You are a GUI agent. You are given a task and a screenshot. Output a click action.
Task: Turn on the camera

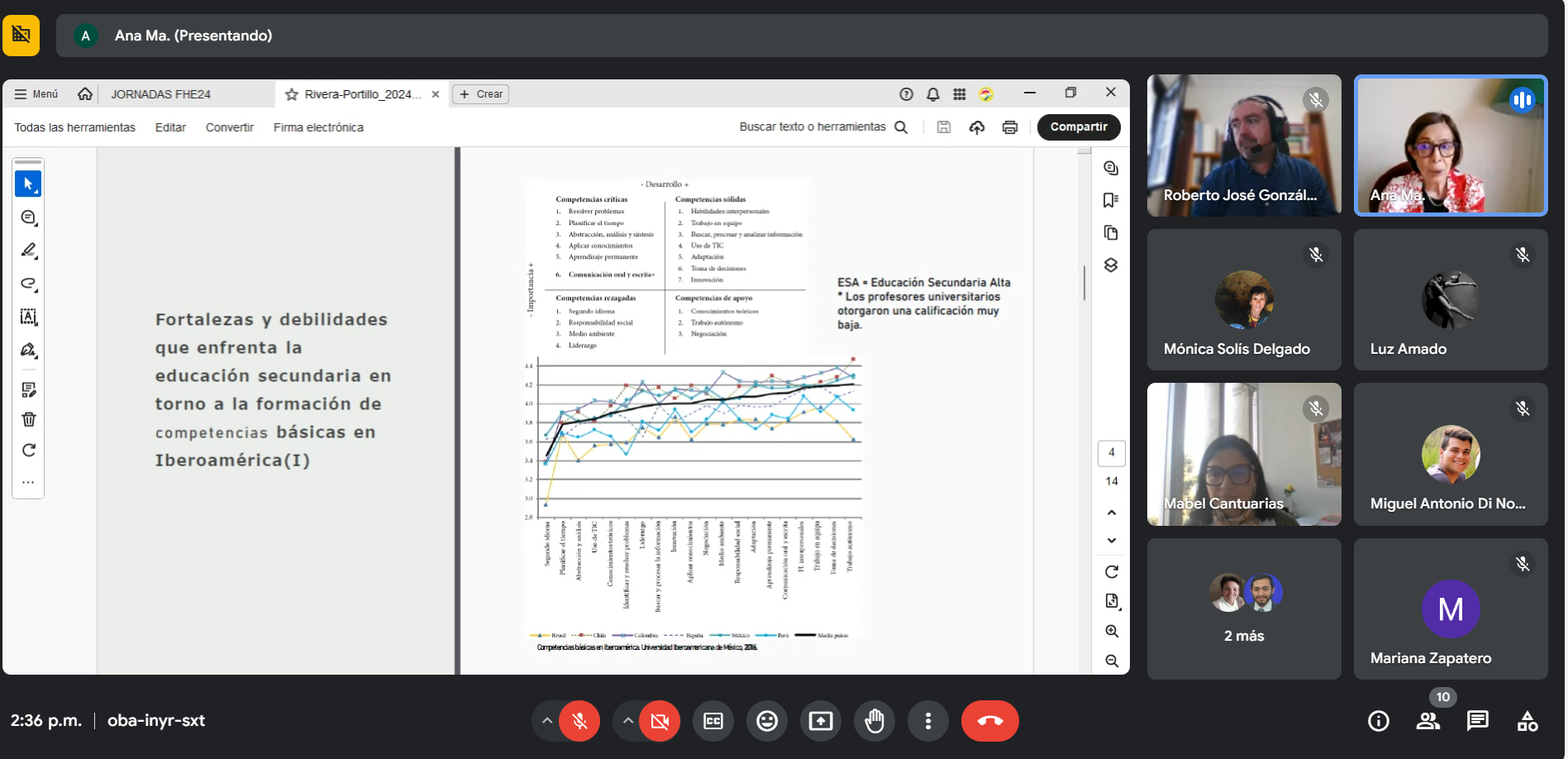click(659, 721)
